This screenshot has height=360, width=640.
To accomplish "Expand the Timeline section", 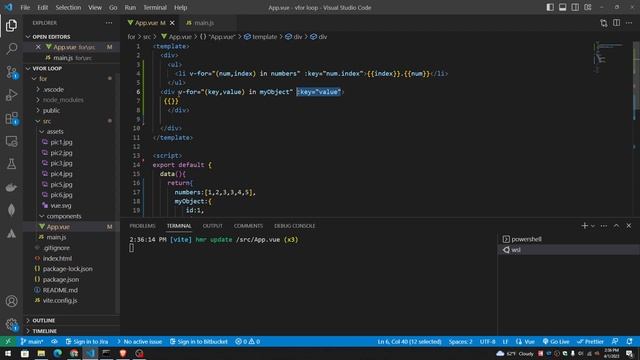I will pos(44,331).
